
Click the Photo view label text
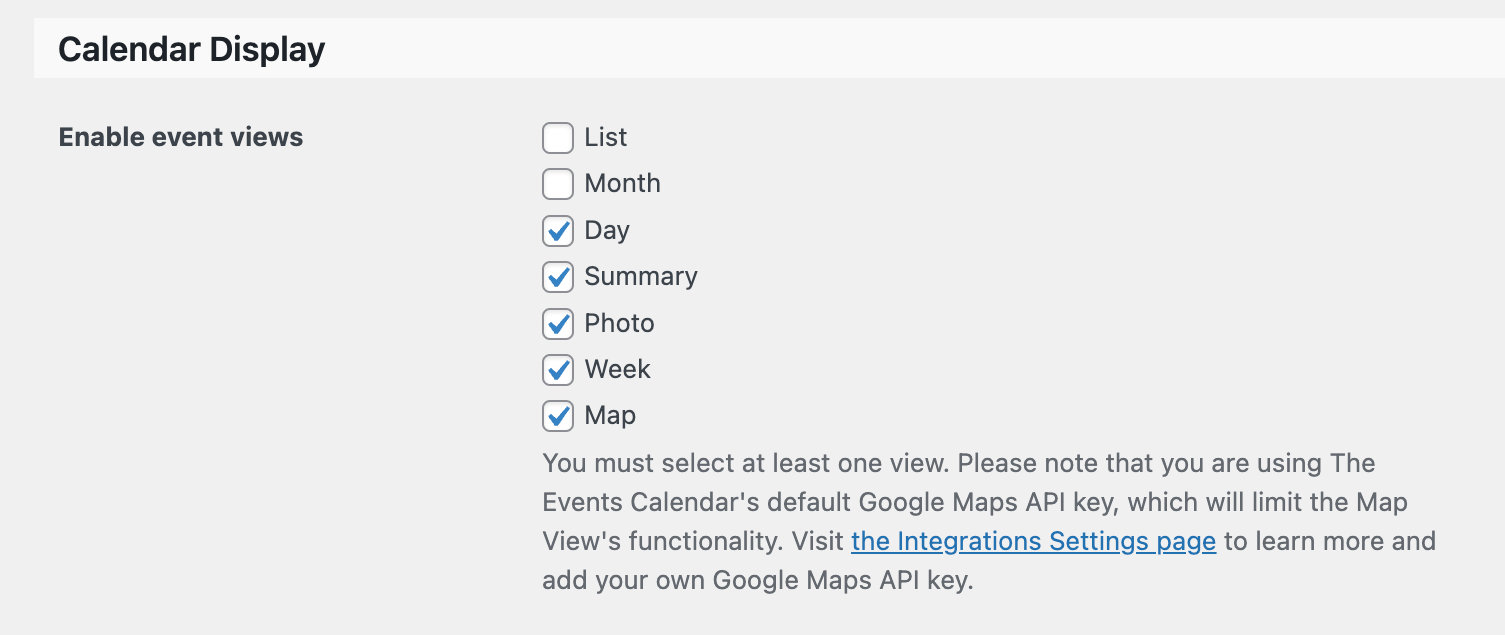tap(619, 323)
